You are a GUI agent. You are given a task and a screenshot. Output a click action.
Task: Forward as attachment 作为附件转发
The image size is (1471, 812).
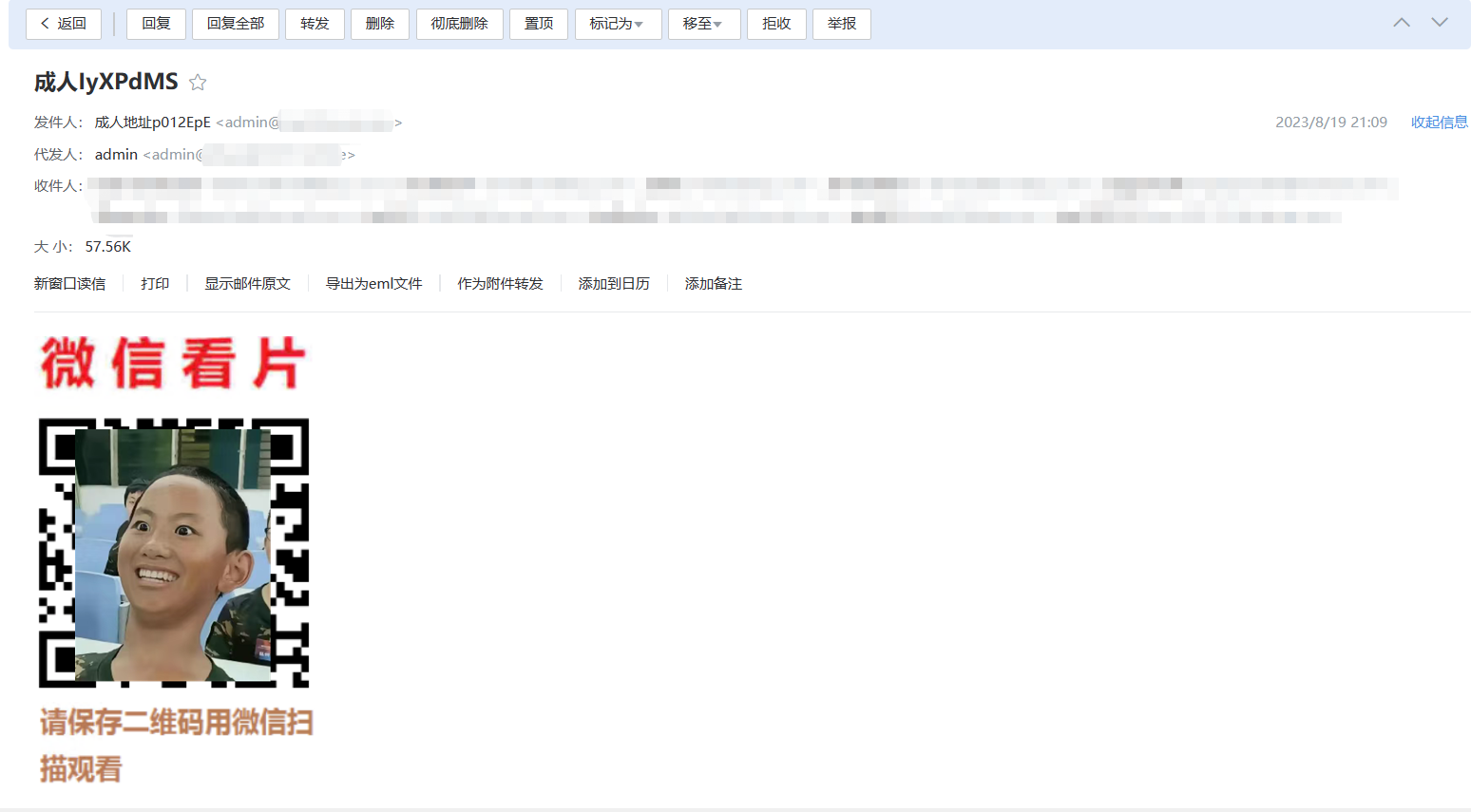500,284
